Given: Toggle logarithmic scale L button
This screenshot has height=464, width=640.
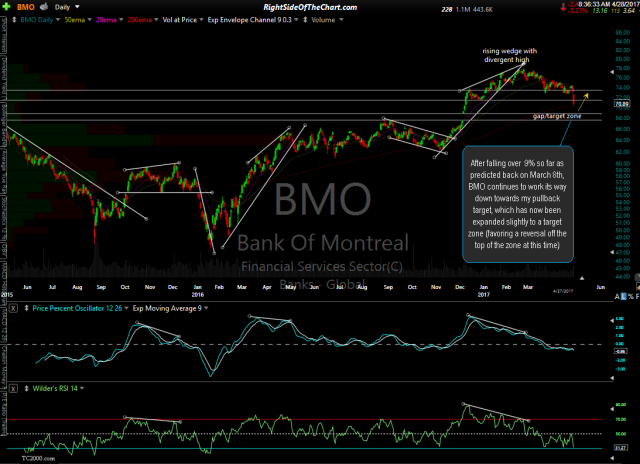Looking at the screenshot, I should [x=624, y=297].
